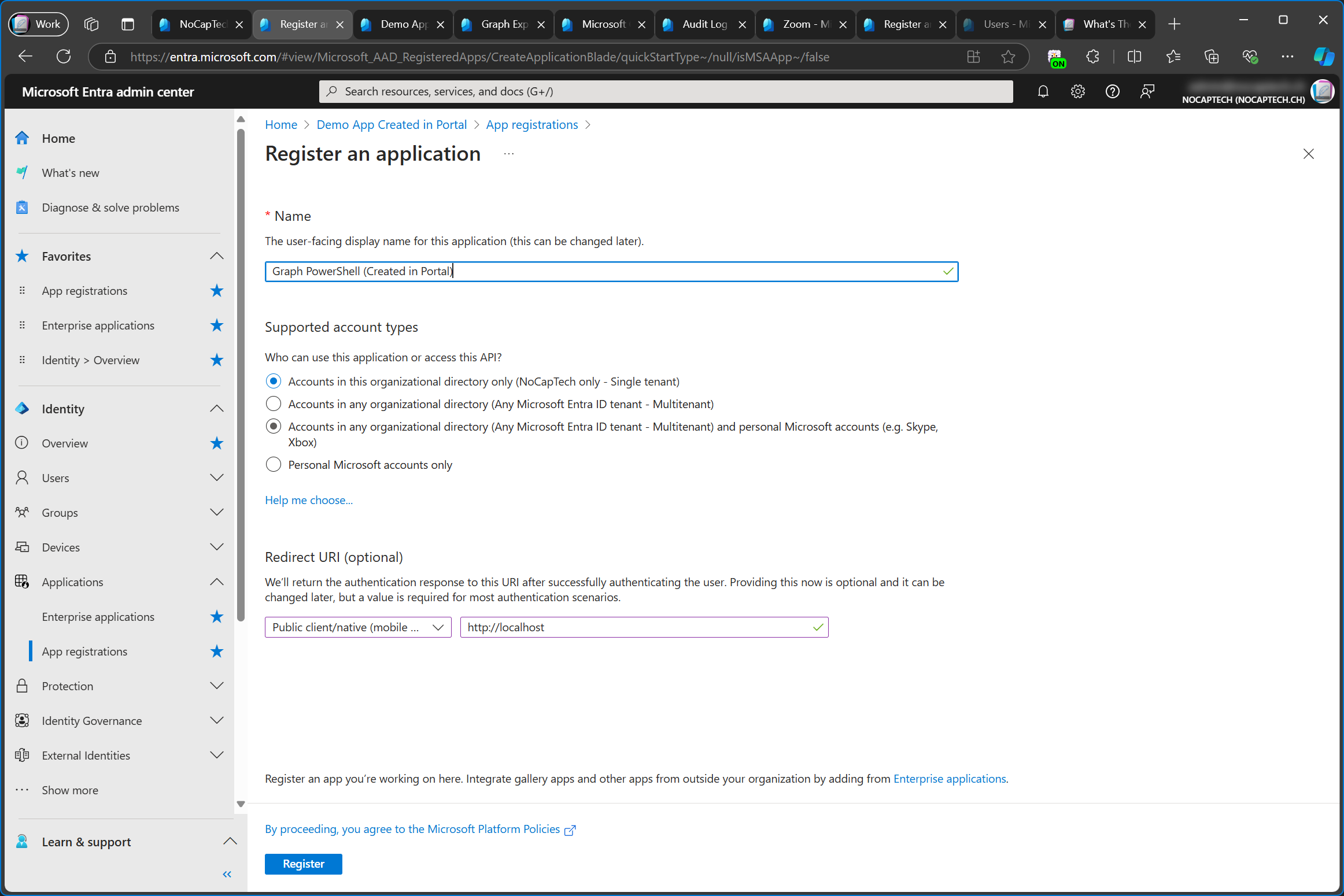The image size is (1344, 896).
Task: Click the notifications bell icon
Action: pyautogui.click(x=1043, y=91)
